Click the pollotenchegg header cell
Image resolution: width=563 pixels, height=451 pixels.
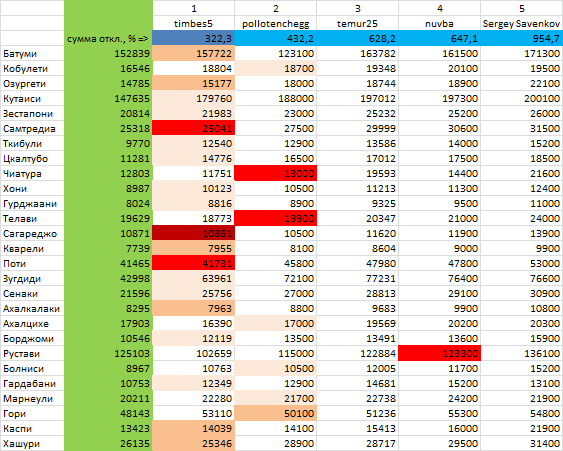tap(275, 23)
